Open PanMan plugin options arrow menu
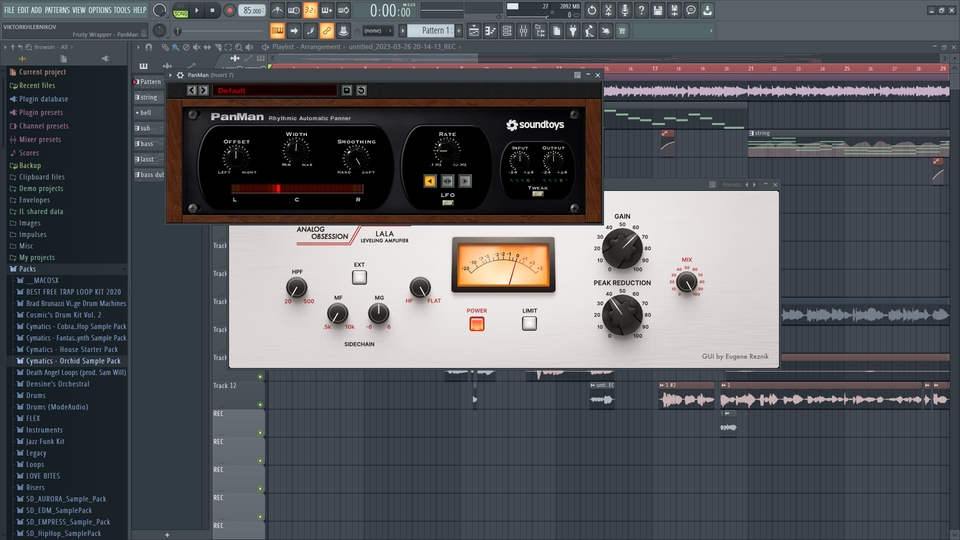 pyautogui.click(x=171, y=75)
